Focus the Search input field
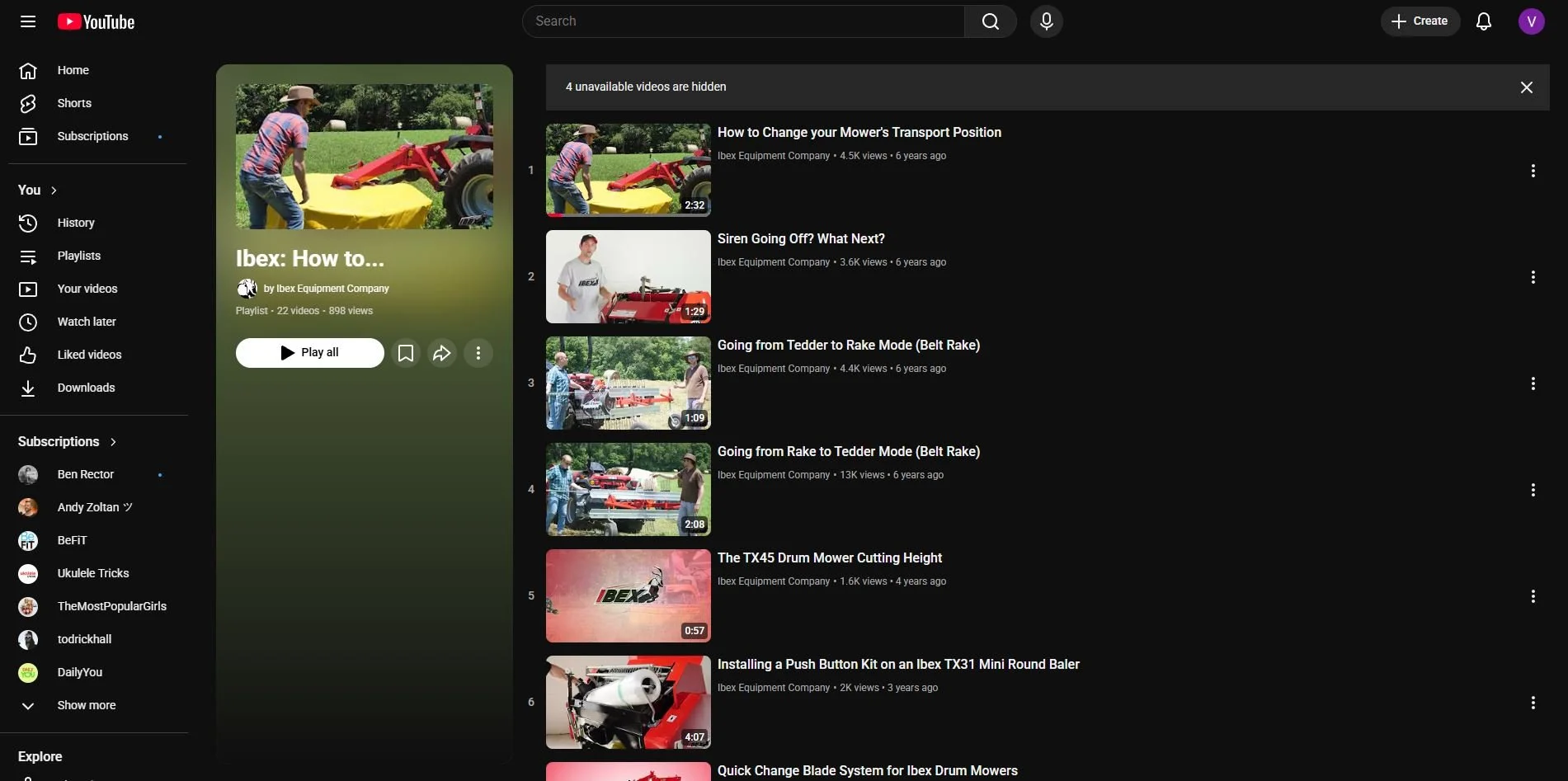 (x=743, y=21)
